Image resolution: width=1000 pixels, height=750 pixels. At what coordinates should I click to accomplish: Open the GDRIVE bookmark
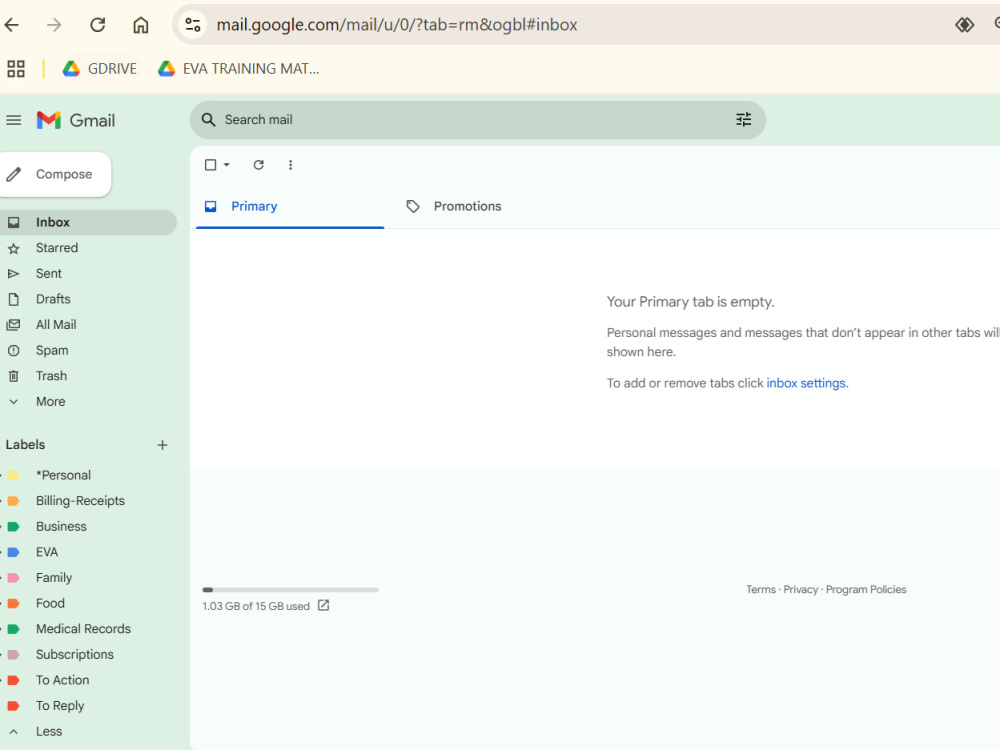coord(99,68)
